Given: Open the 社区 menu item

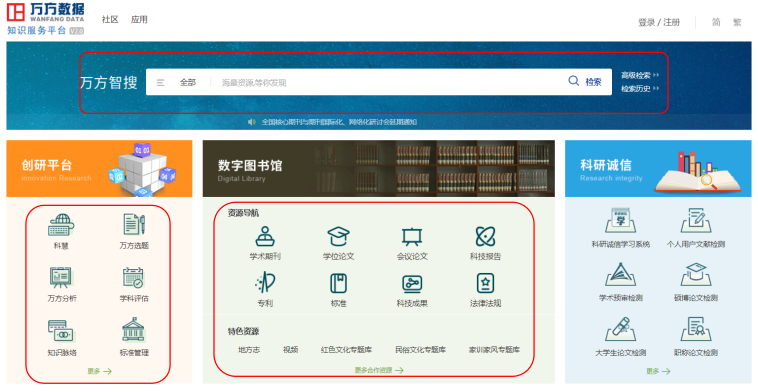Looking at the screenshot, I should [x=110, y=19].
